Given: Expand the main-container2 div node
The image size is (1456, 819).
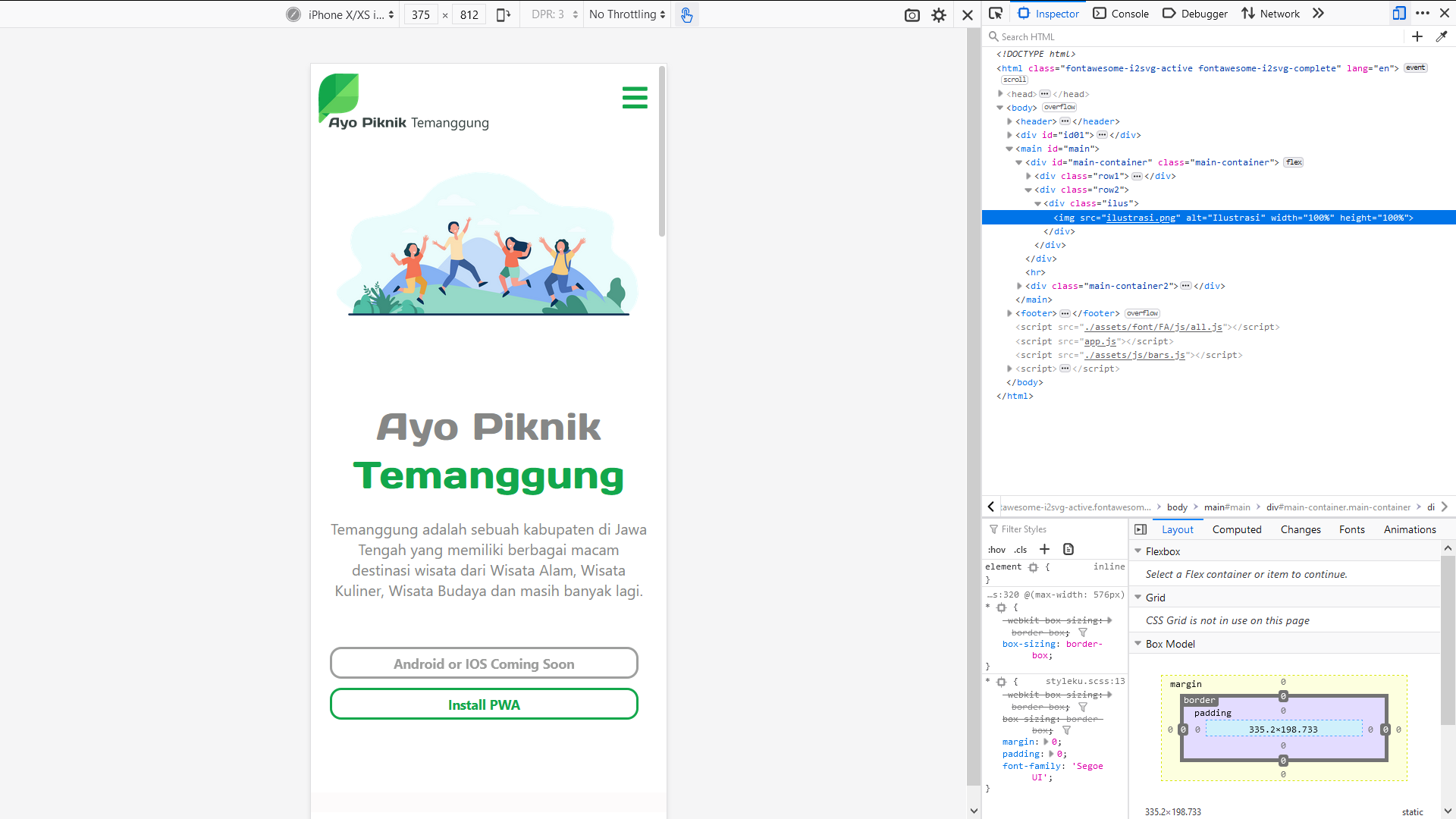Looking at the screenshot, I should (x=1019, y=286).
